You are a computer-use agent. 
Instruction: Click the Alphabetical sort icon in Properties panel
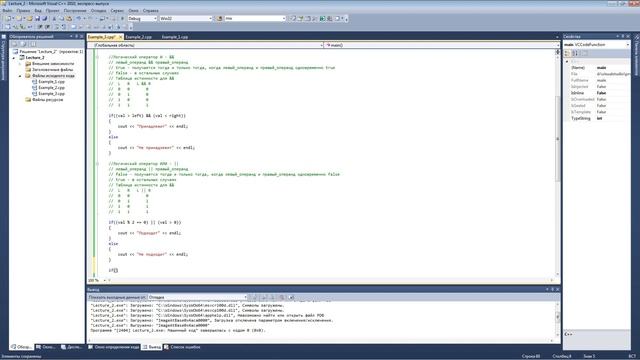point(575,53)
